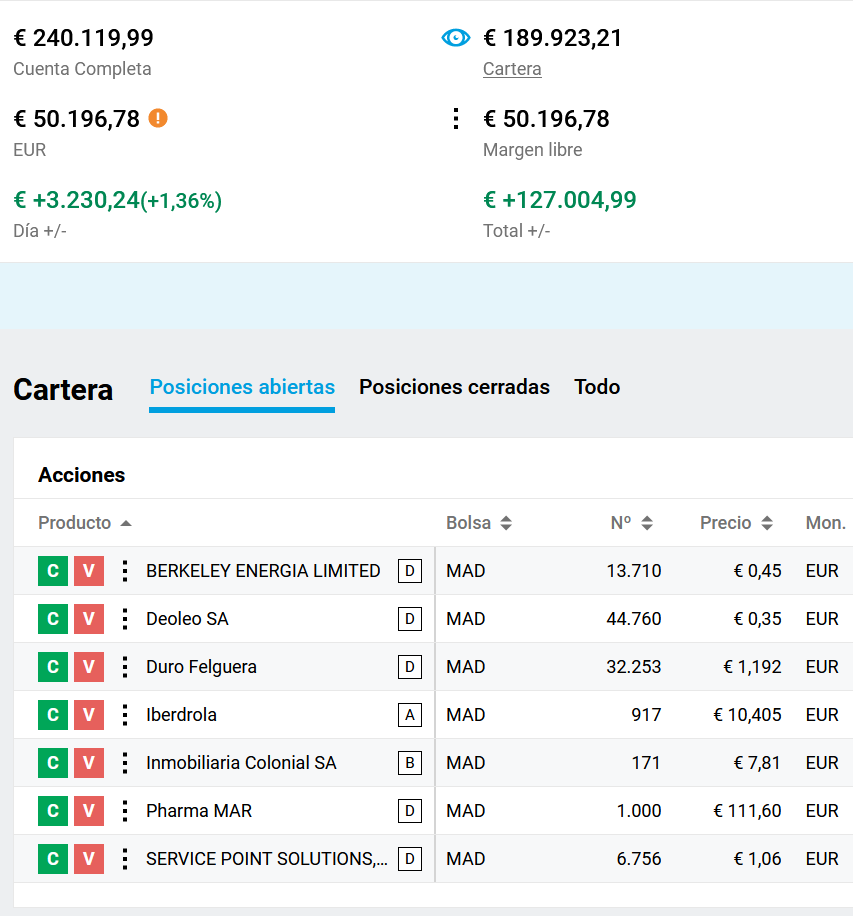Click the B badge on Inmobiliaria Colonial row

pos(410,762)
